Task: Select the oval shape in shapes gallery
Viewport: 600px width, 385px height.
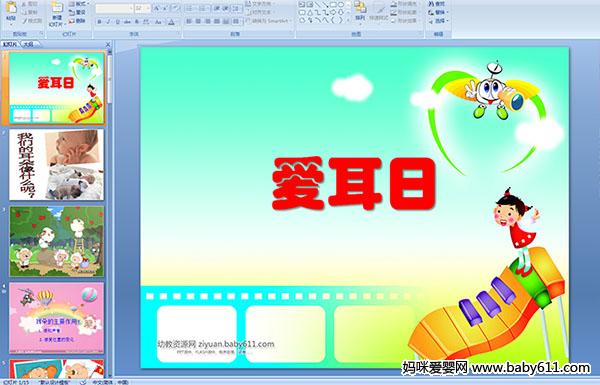Action: click(x=341, y=4)
